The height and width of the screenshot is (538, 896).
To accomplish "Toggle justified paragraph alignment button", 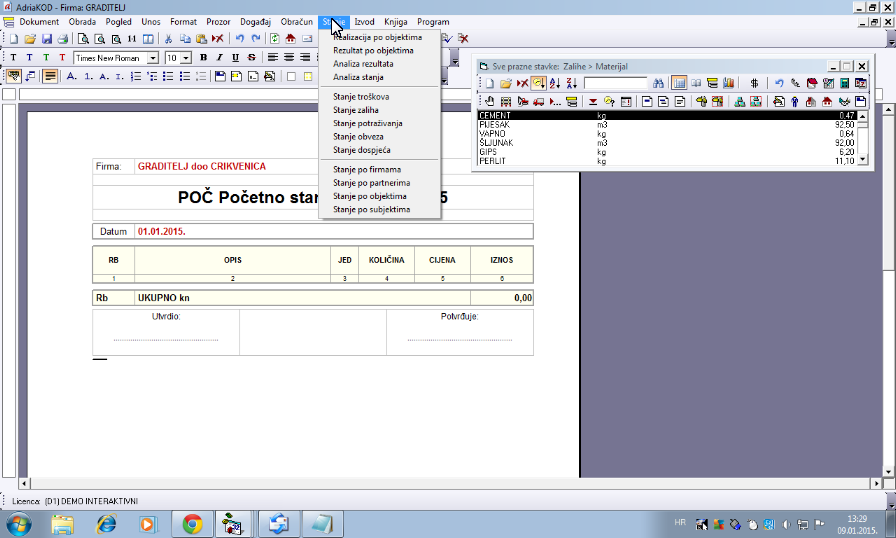I will click(50, 76).
